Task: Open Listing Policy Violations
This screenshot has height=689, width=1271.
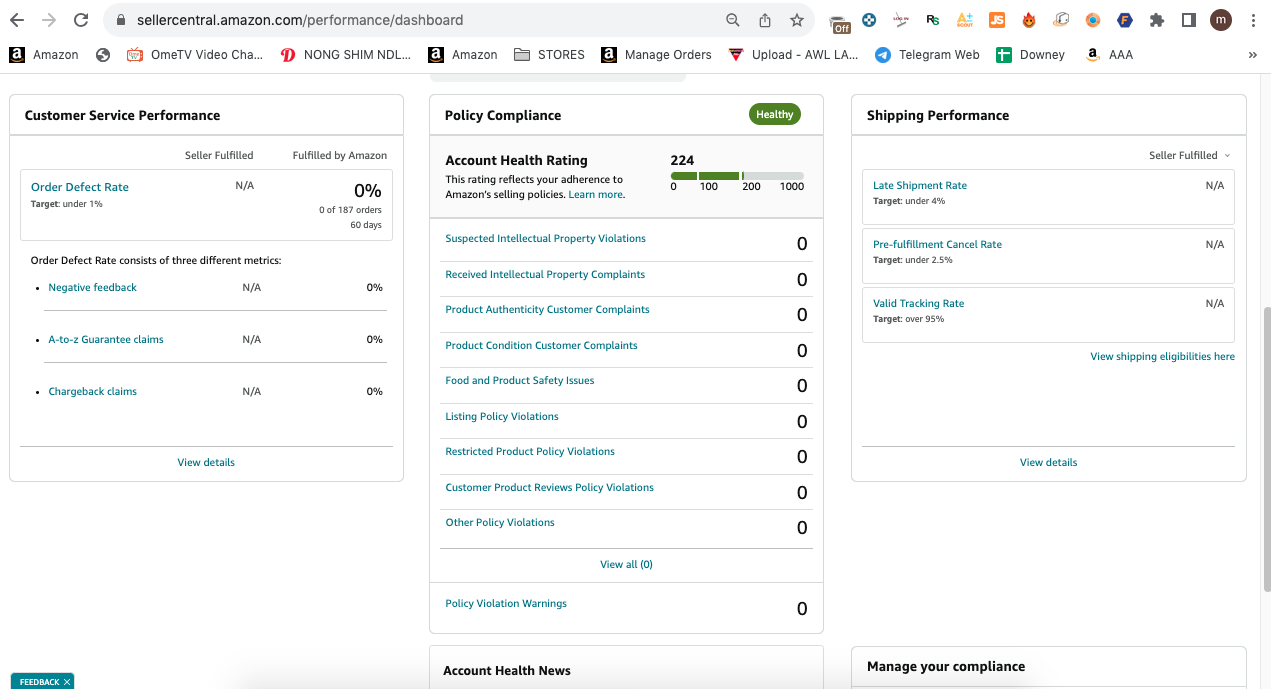Action: [502, 416]
